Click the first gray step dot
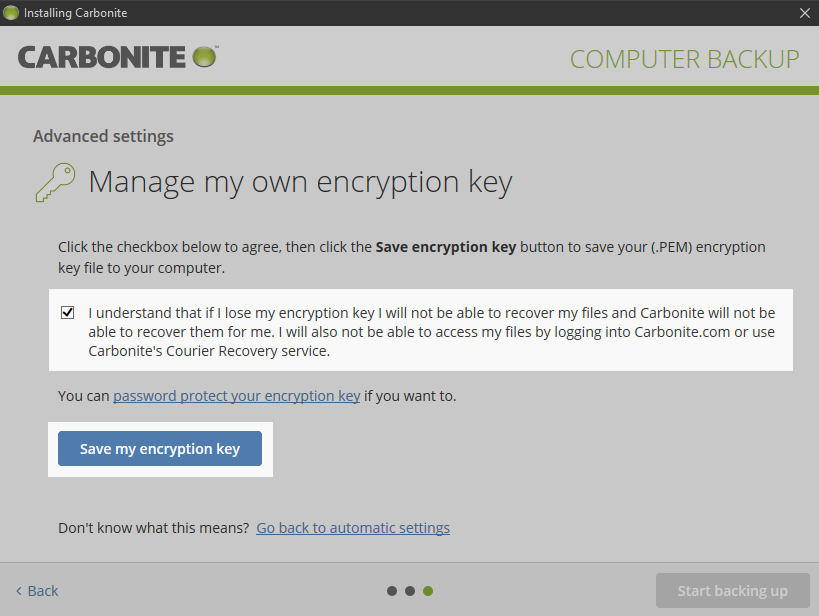 pyautogui.click(x=392, y=591)
